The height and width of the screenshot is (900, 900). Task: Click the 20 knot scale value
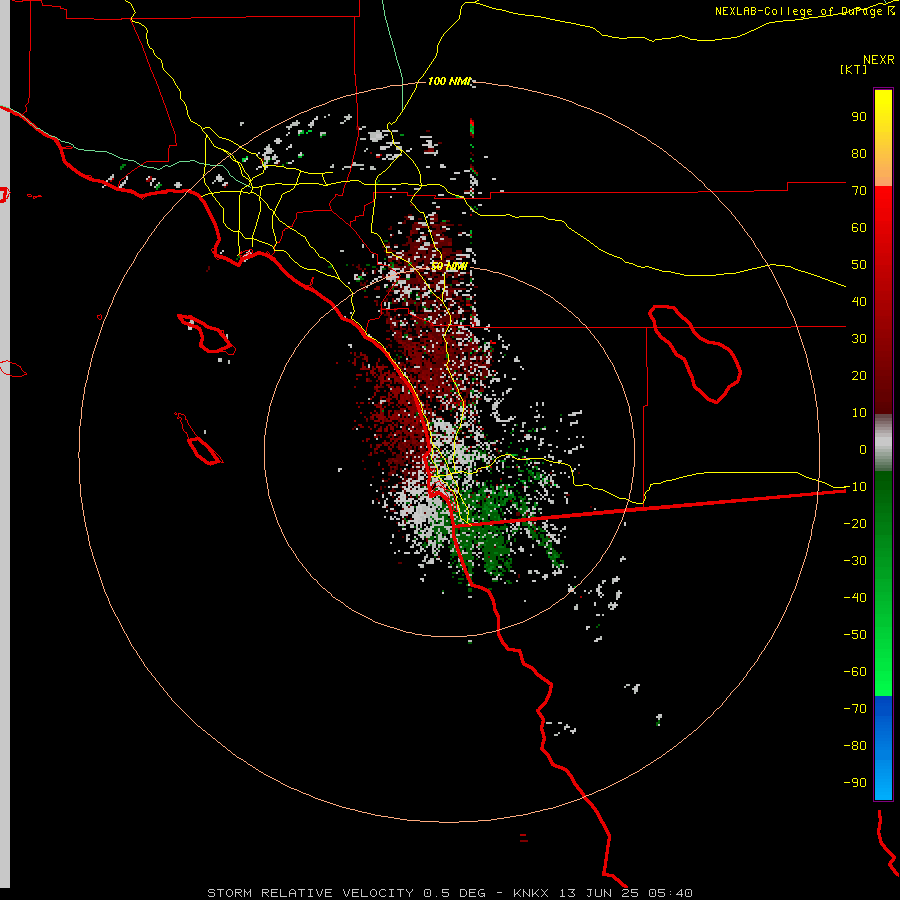[859, 376]
